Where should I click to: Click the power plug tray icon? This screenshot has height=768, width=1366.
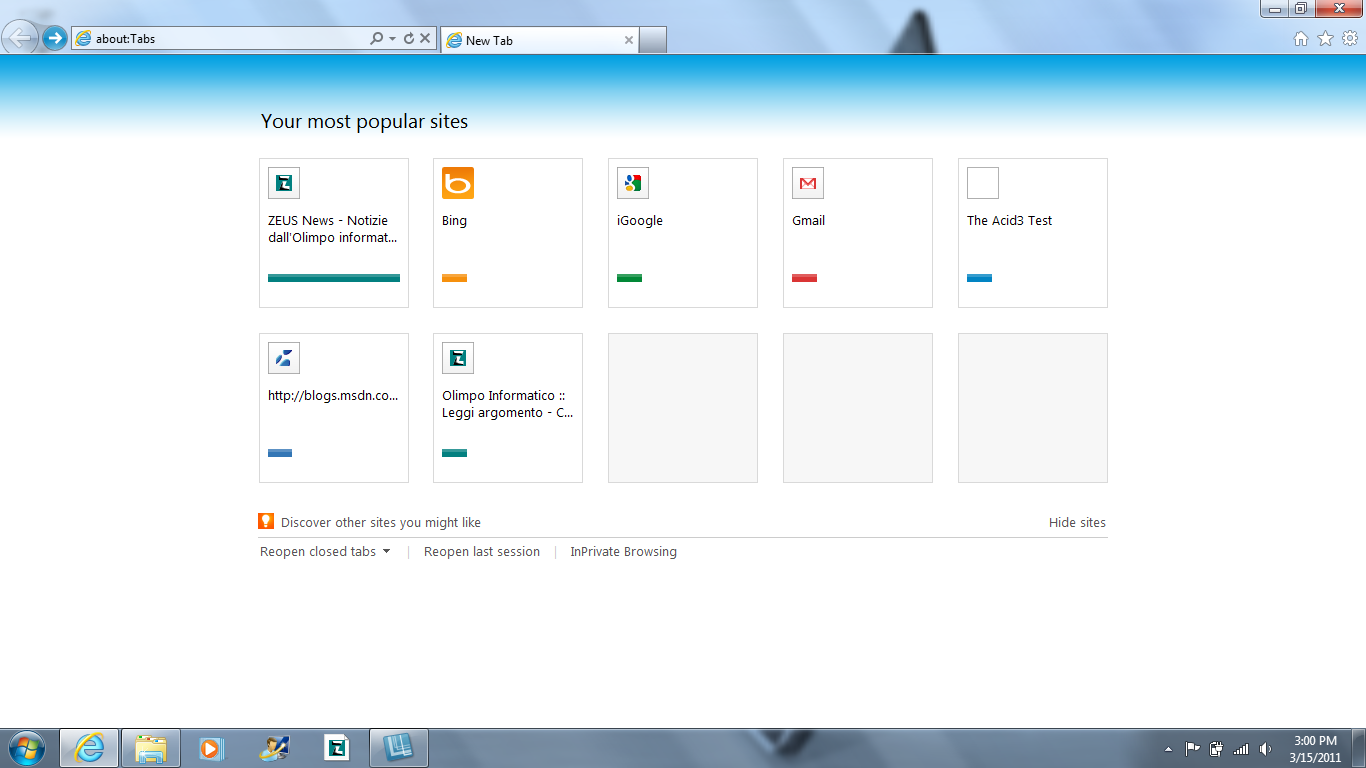click(1217, 749)
